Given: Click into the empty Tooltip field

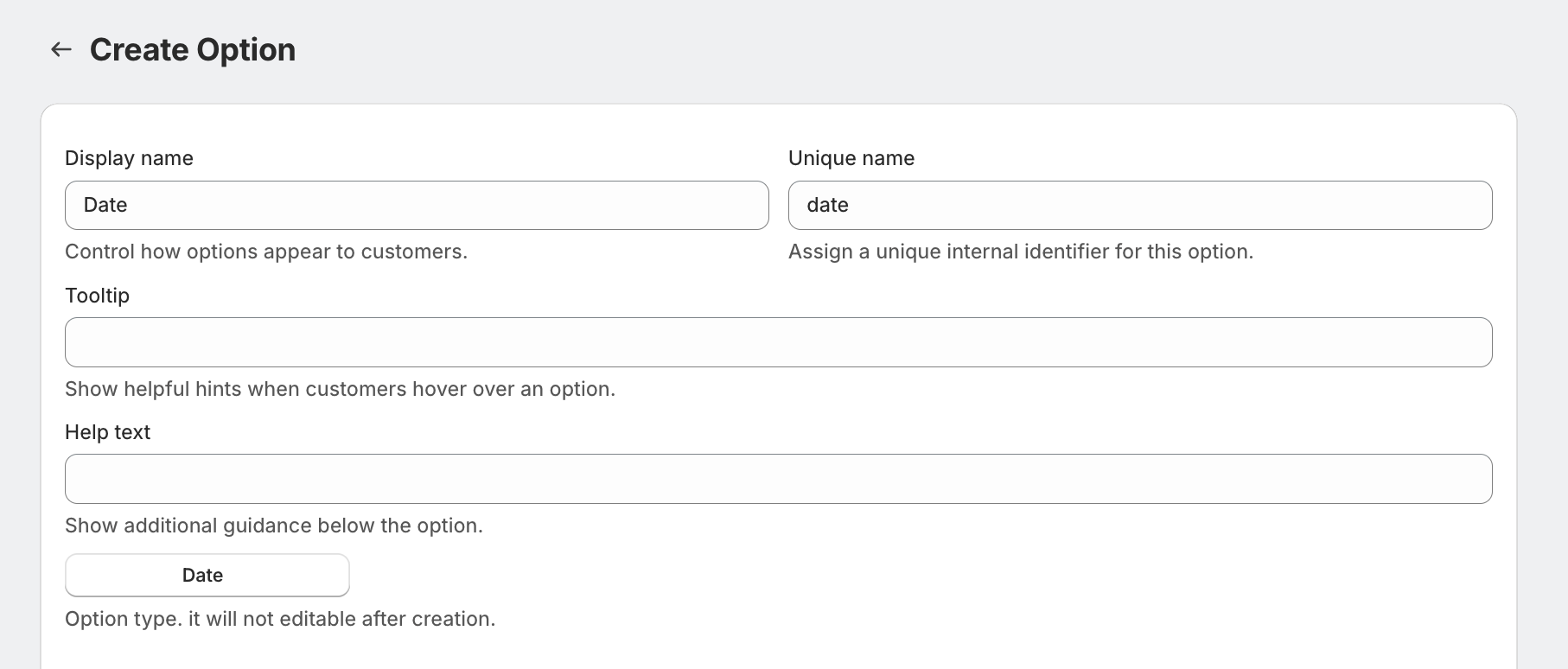Looking at the screenshot, I should (778, 342).
